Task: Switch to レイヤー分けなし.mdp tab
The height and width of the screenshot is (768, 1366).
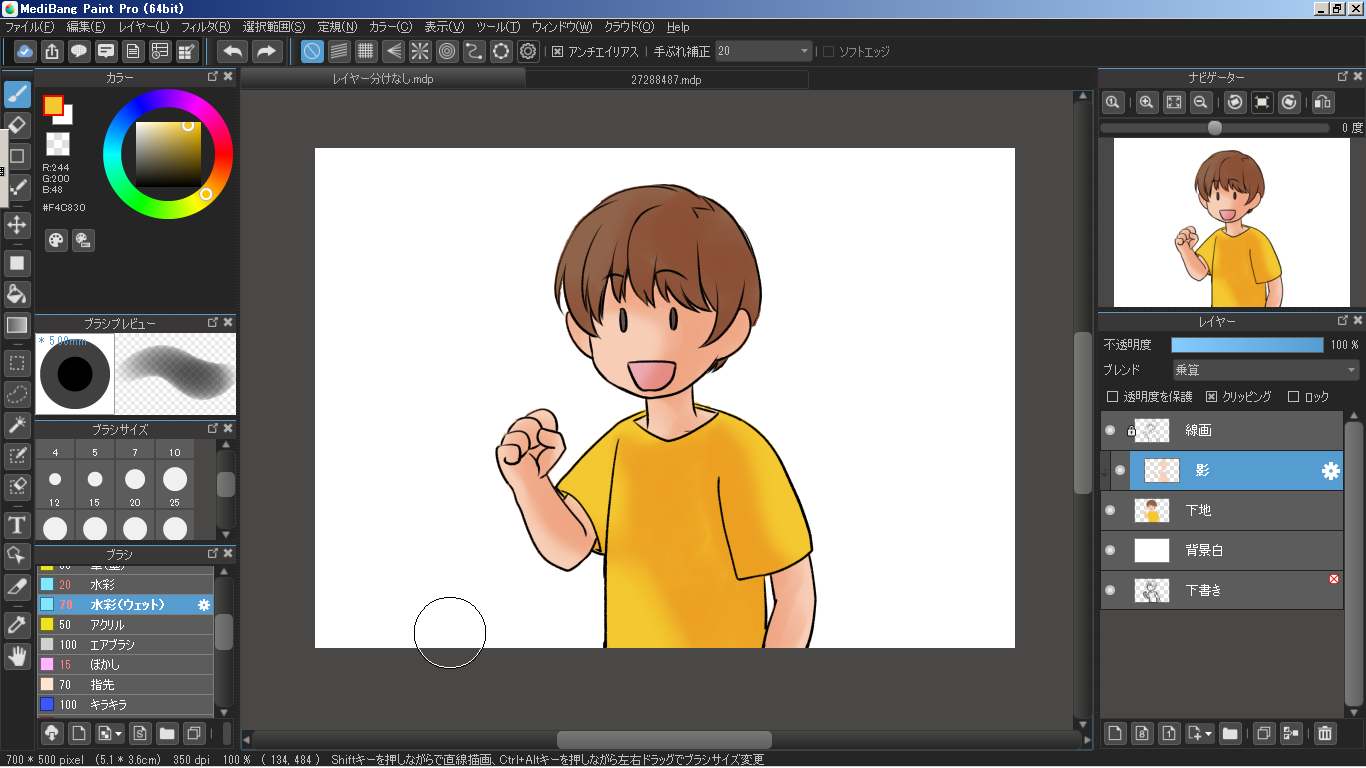Action: (x=383, y=78)
